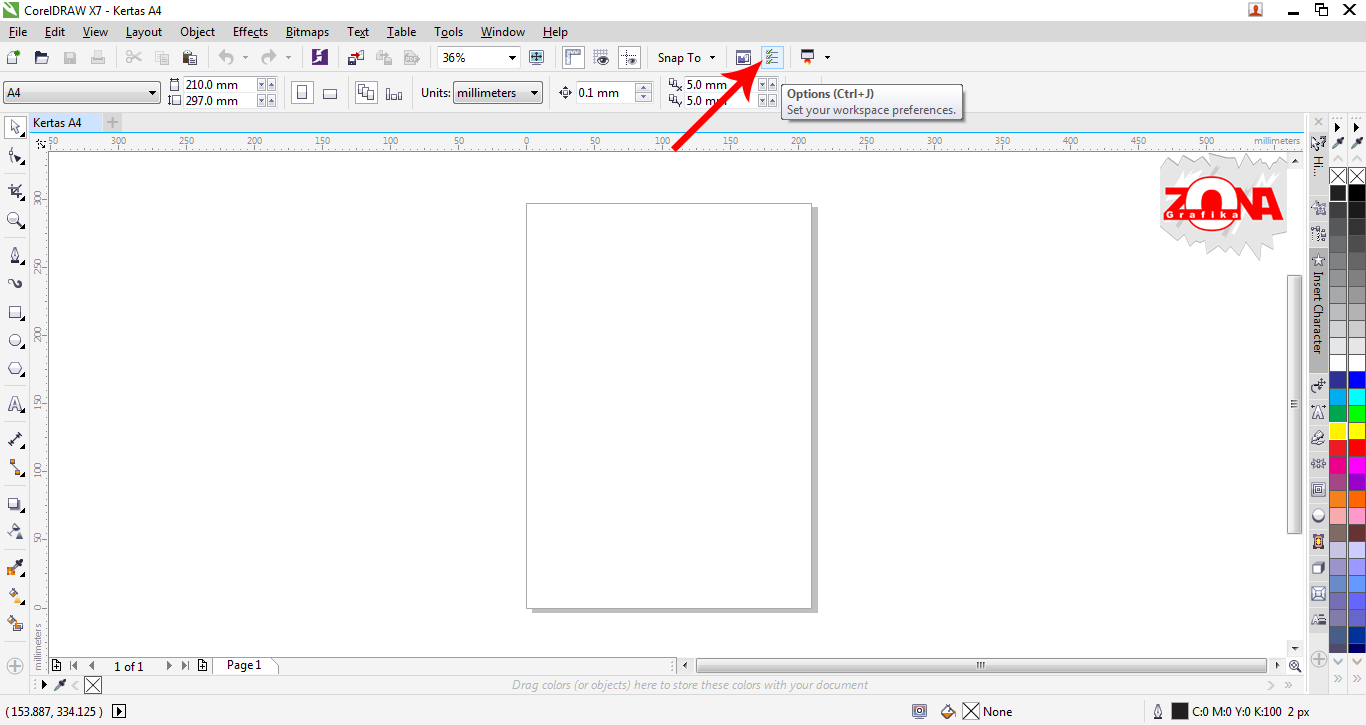The image size is (1366, 725).
Task: Click No Color swatch in document palette
Action: click(x=92, y=685)
